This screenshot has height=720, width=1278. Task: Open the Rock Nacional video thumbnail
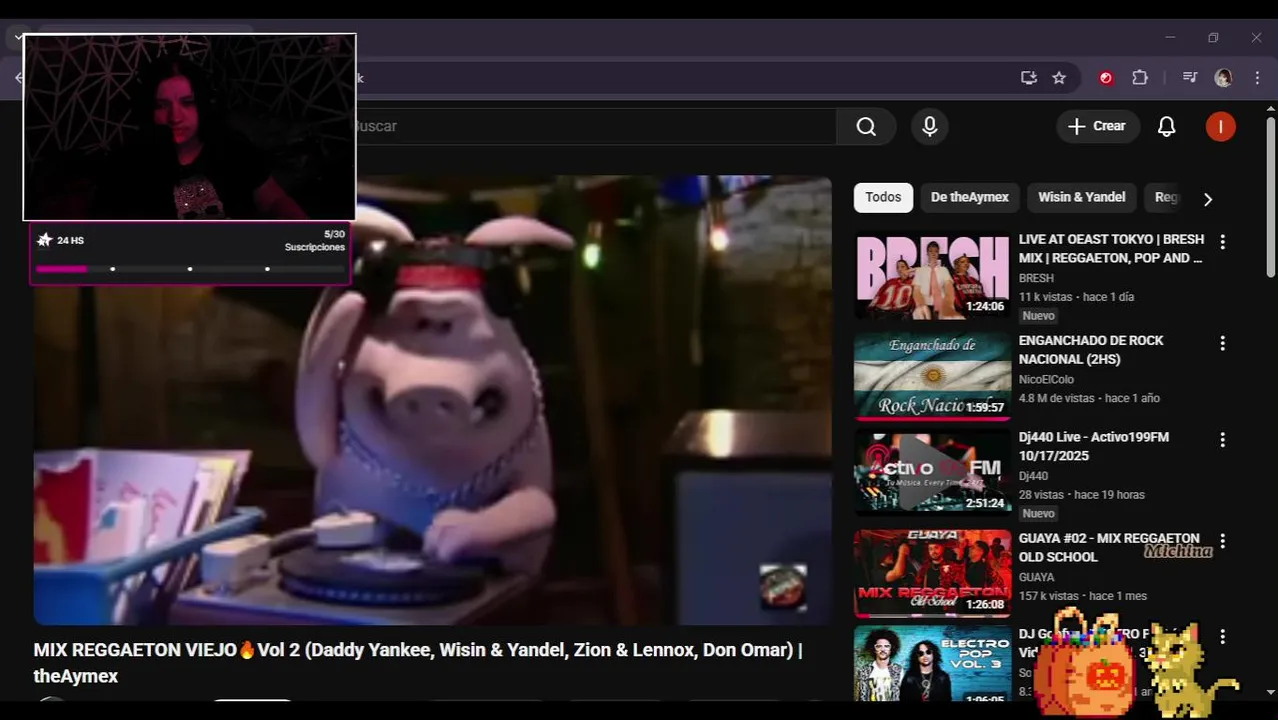932,376
